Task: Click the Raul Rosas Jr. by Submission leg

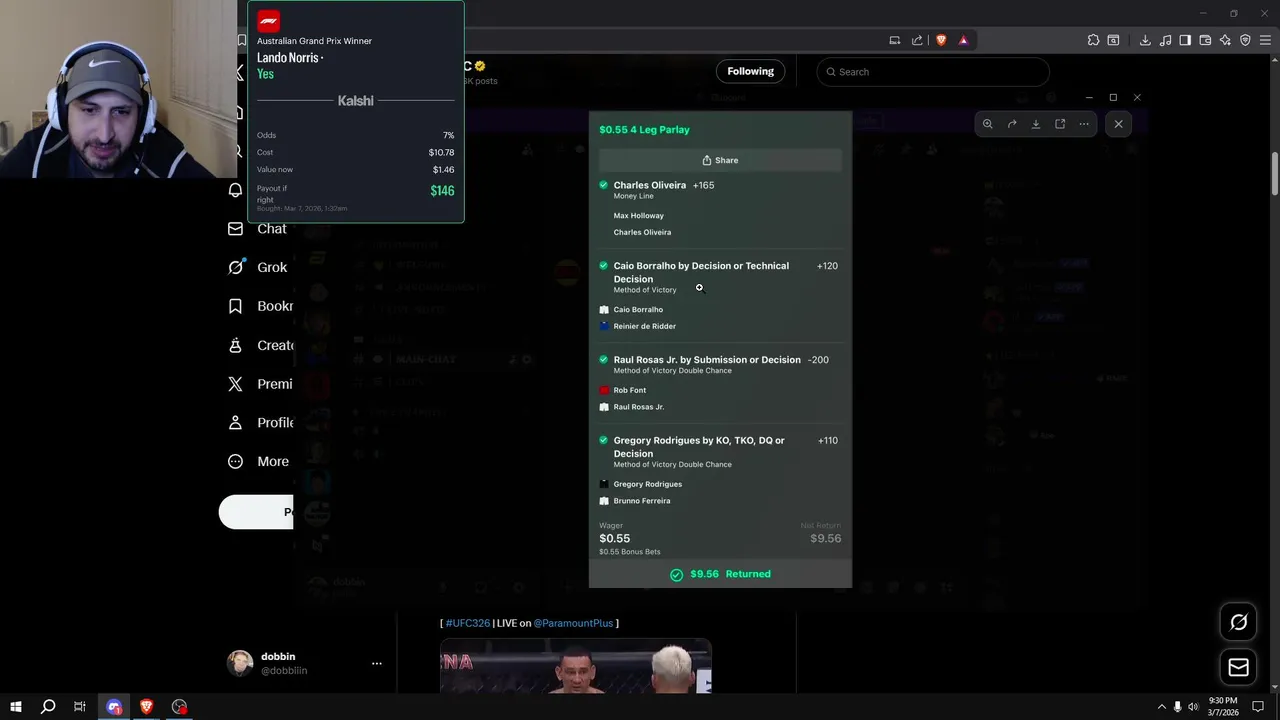Action: (x=707, y=360)
